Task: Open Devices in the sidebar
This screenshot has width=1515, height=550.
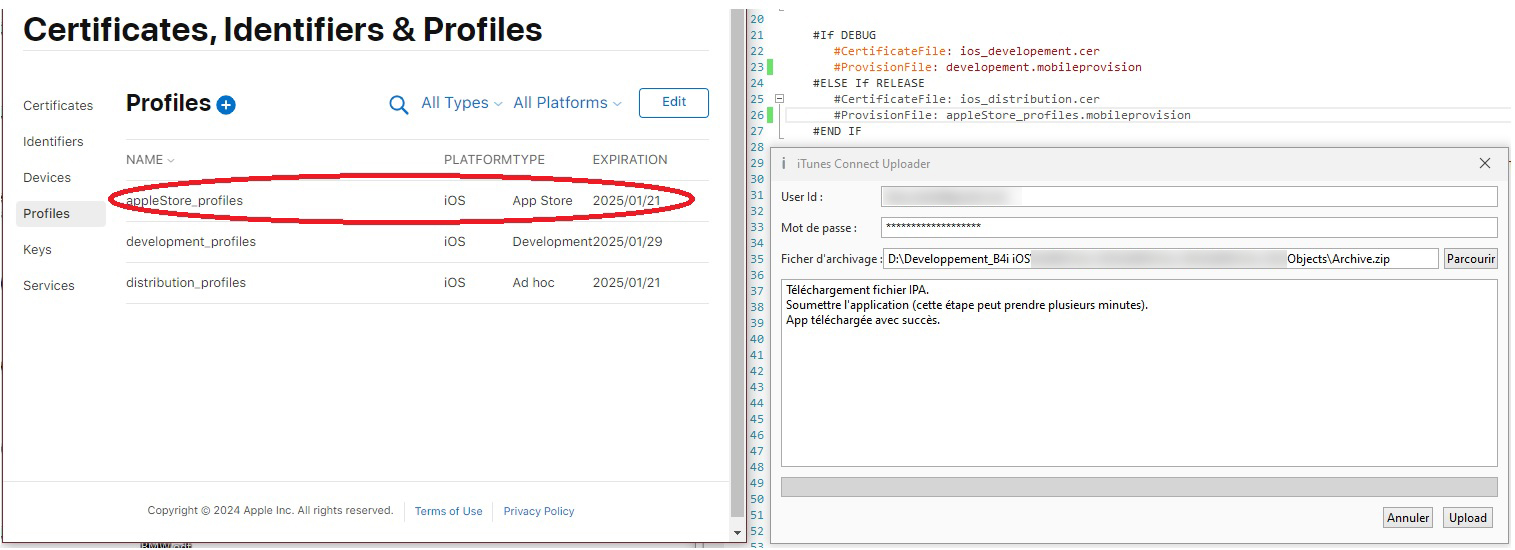Action: coord(47,178)
